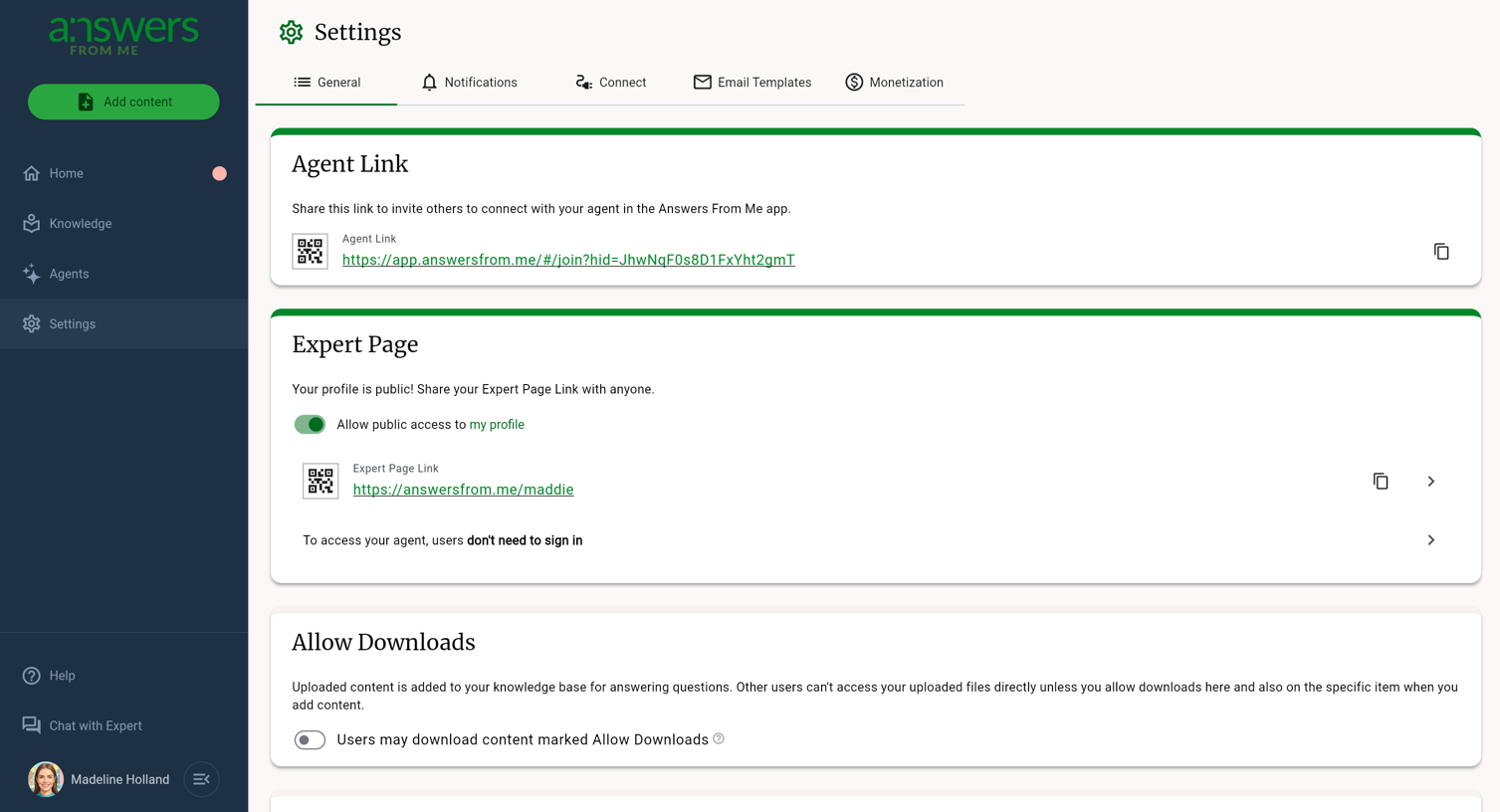Viewport: 1500px width, 812px height.
Task: Expand the Expert Page Link options chevron
Action: pyautogui.click(x=1431, y=482)
